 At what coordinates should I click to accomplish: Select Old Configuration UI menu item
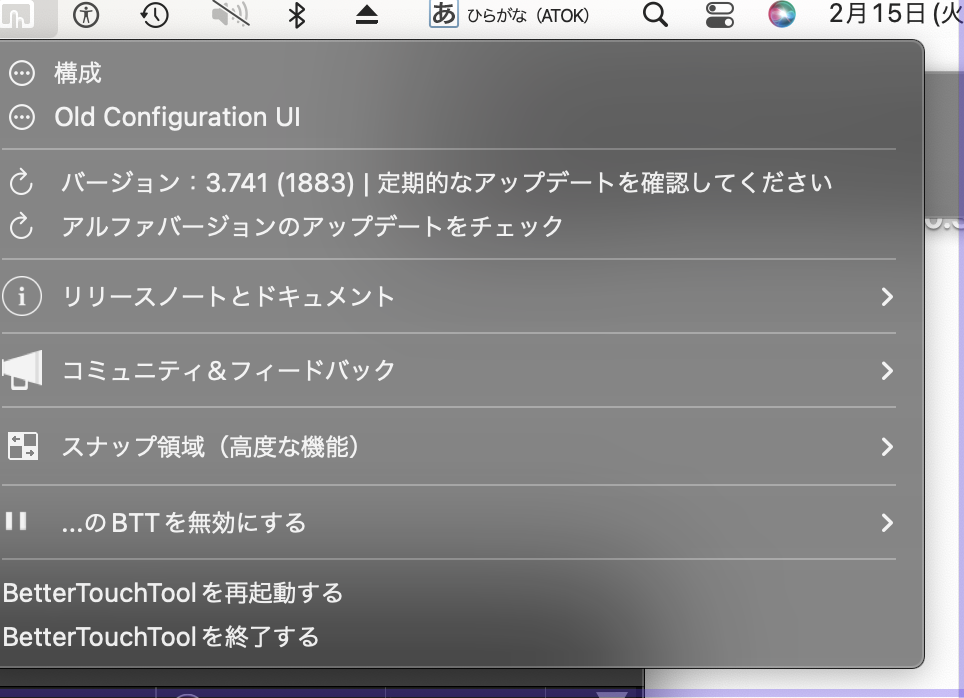tap(449, 117)
